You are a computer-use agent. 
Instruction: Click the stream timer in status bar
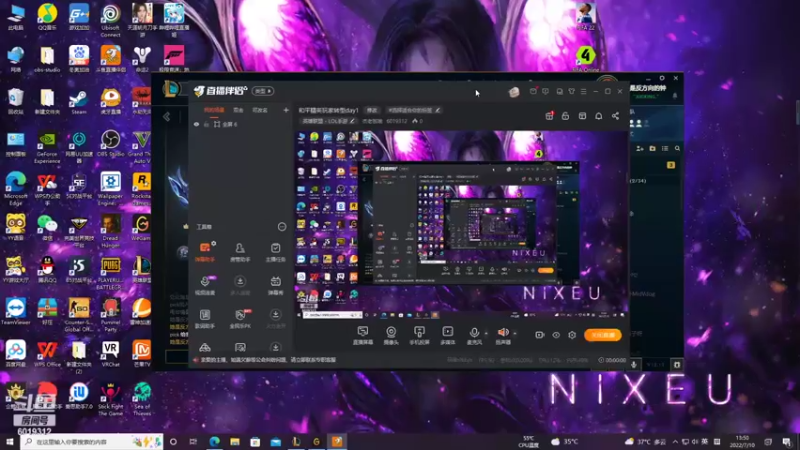tap(612, 360)
